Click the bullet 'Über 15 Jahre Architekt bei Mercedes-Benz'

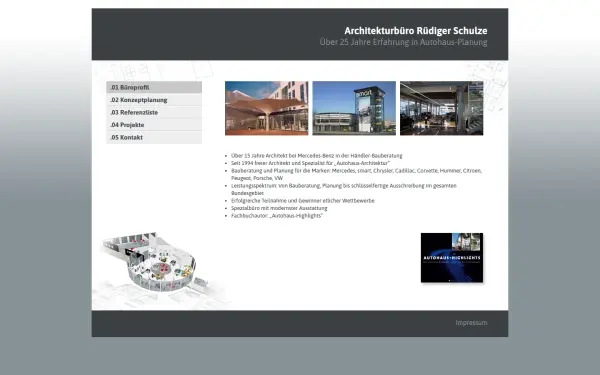[316, 156]
